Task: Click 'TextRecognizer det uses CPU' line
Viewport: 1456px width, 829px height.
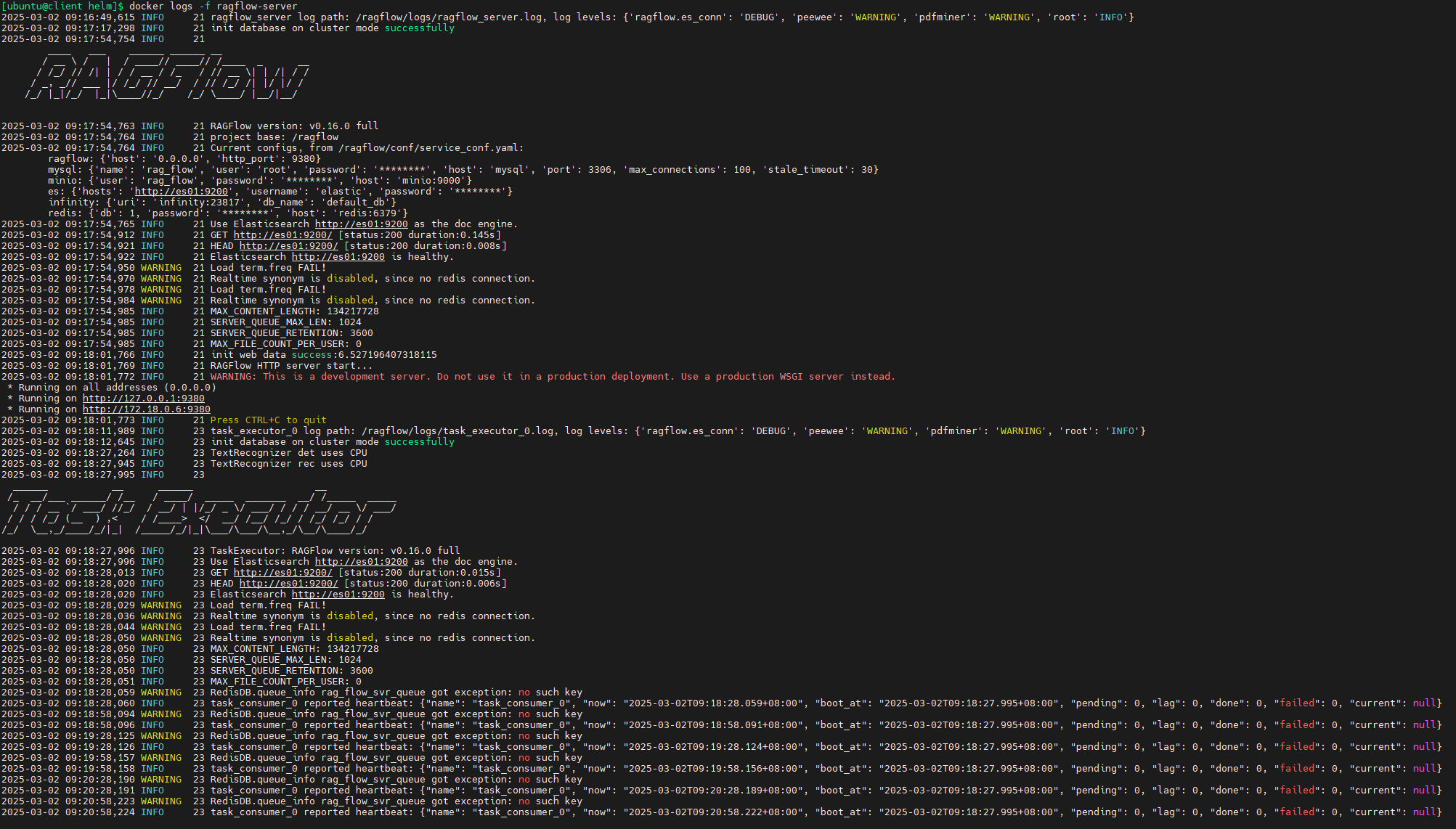Action: click(x=288, y=453)
